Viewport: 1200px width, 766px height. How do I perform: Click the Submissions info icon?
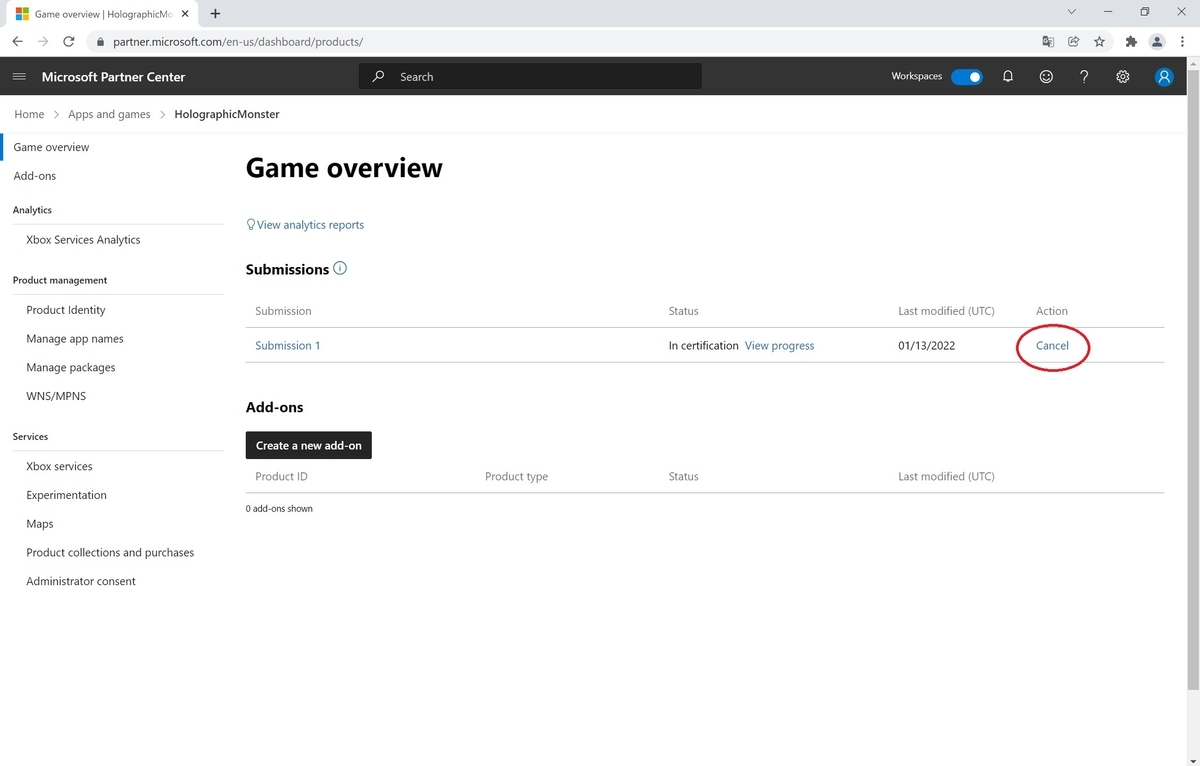click(x=340, y=268)
